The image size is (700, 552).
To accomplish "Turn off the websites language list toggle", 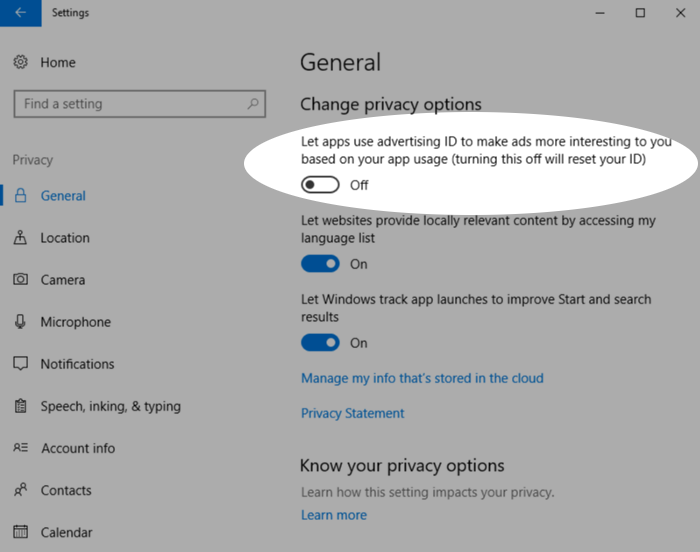I will pos(321,264).
